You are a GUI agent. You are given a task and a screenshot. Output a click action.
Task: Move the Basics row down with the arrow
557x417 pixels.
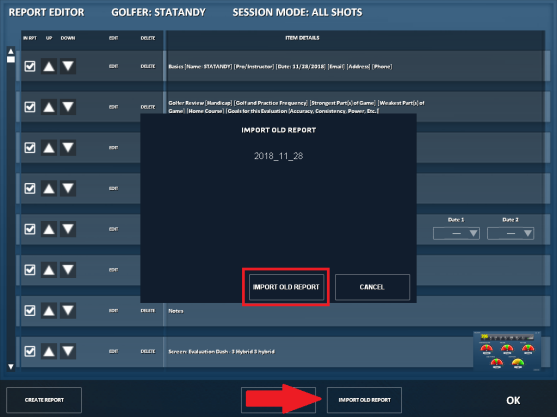pos(68,66)
